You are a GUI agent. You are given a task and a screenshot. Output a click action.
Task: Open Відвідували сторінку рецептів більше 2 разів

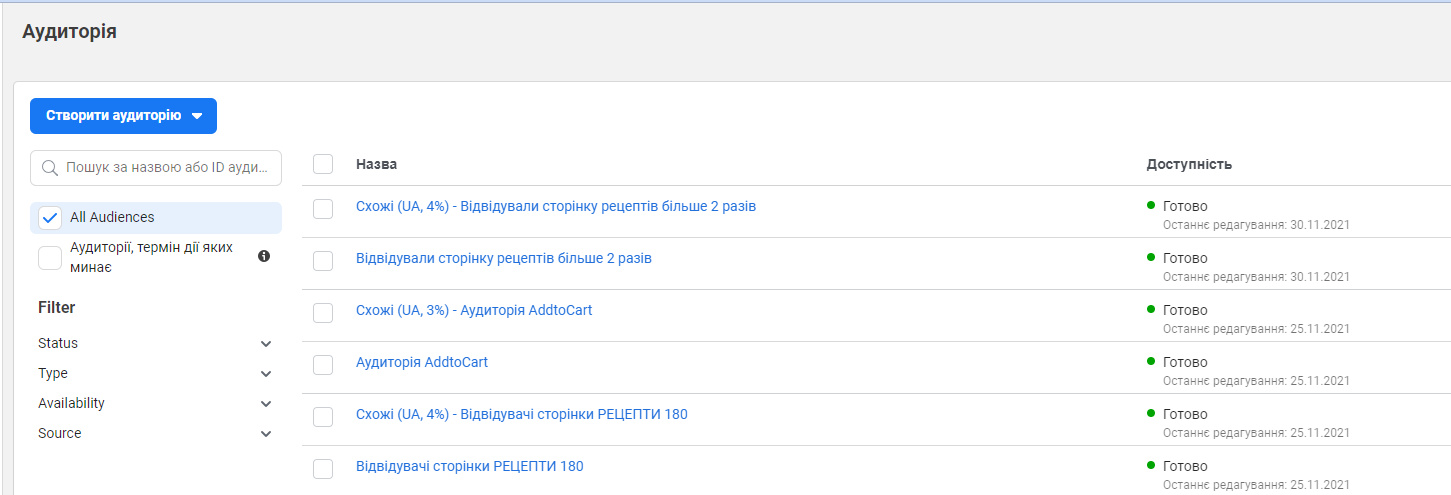[504, 258]
